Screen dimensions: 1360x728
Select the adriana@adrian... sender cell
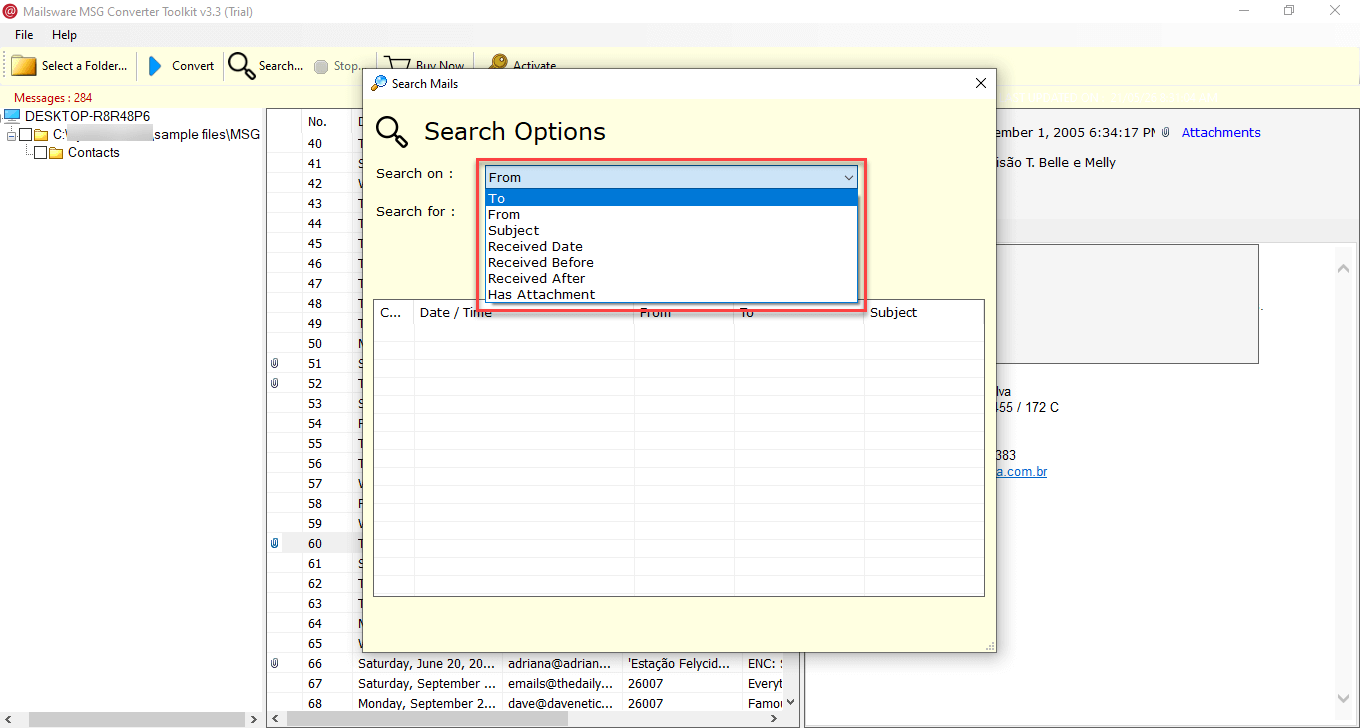point(559,663)
